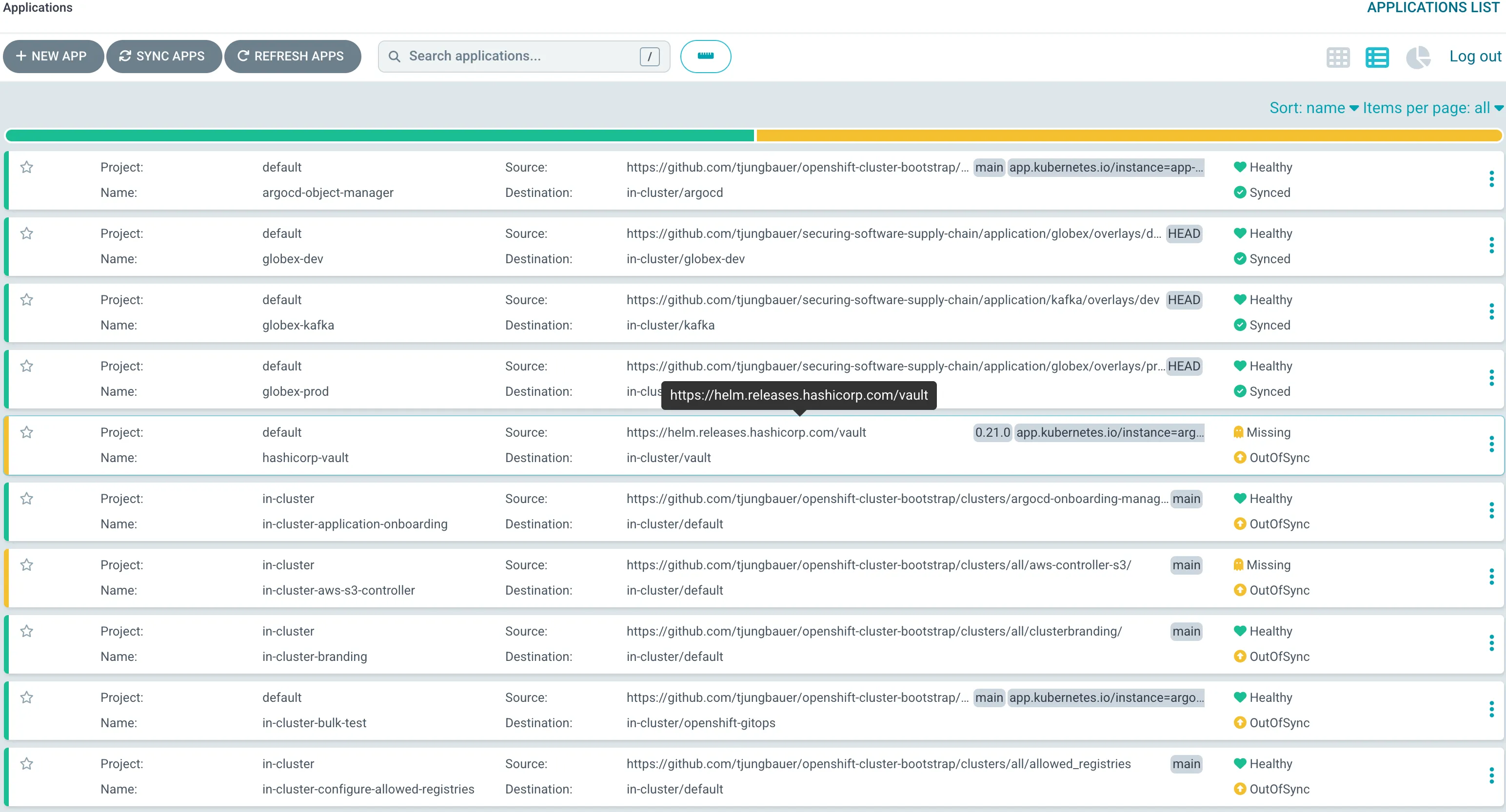
Task: Open the kebab menu for in-cluster-bulk-test
Action: (1491, 710)
